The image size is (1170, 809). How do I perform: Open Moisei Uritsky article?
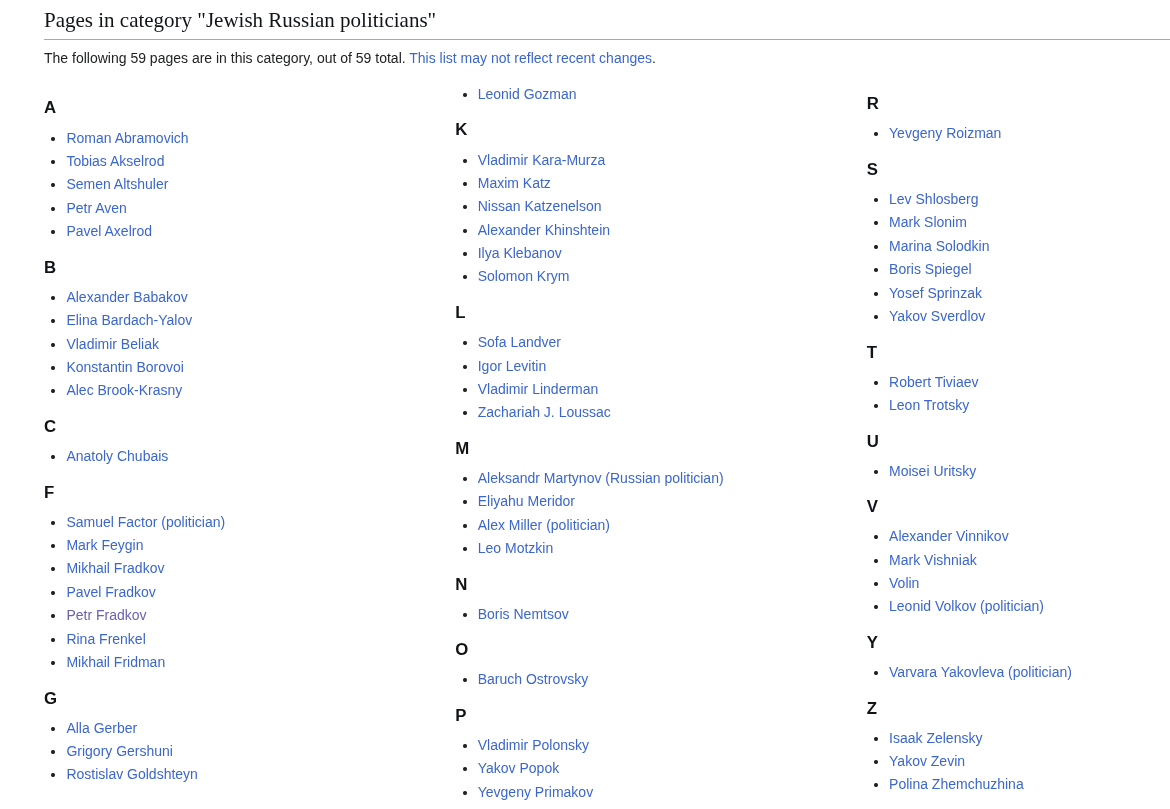(x=932, y=472)
